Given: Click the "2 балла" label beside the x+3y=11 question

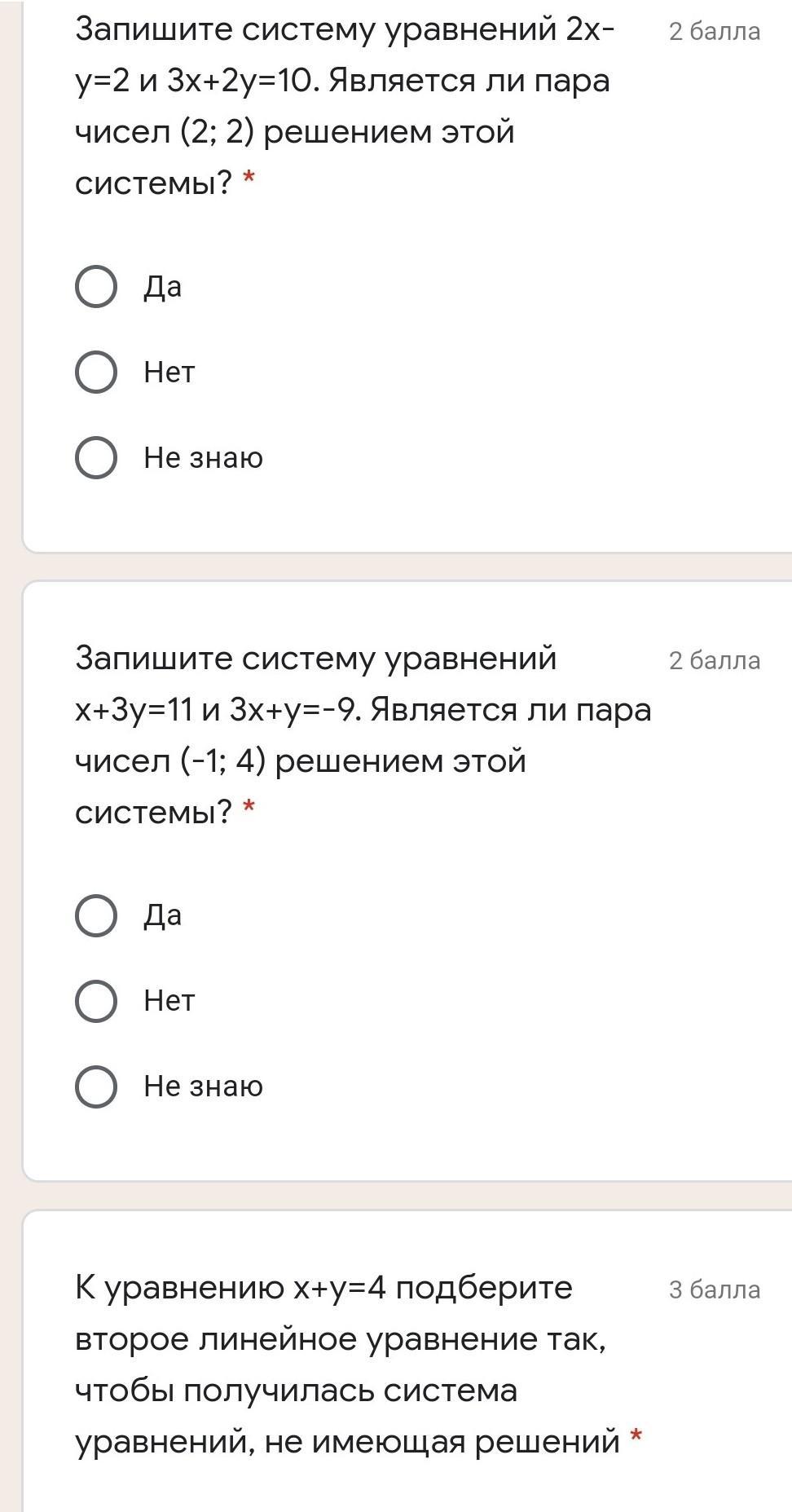Looking at the screenshot, I should tap(715, 660).
